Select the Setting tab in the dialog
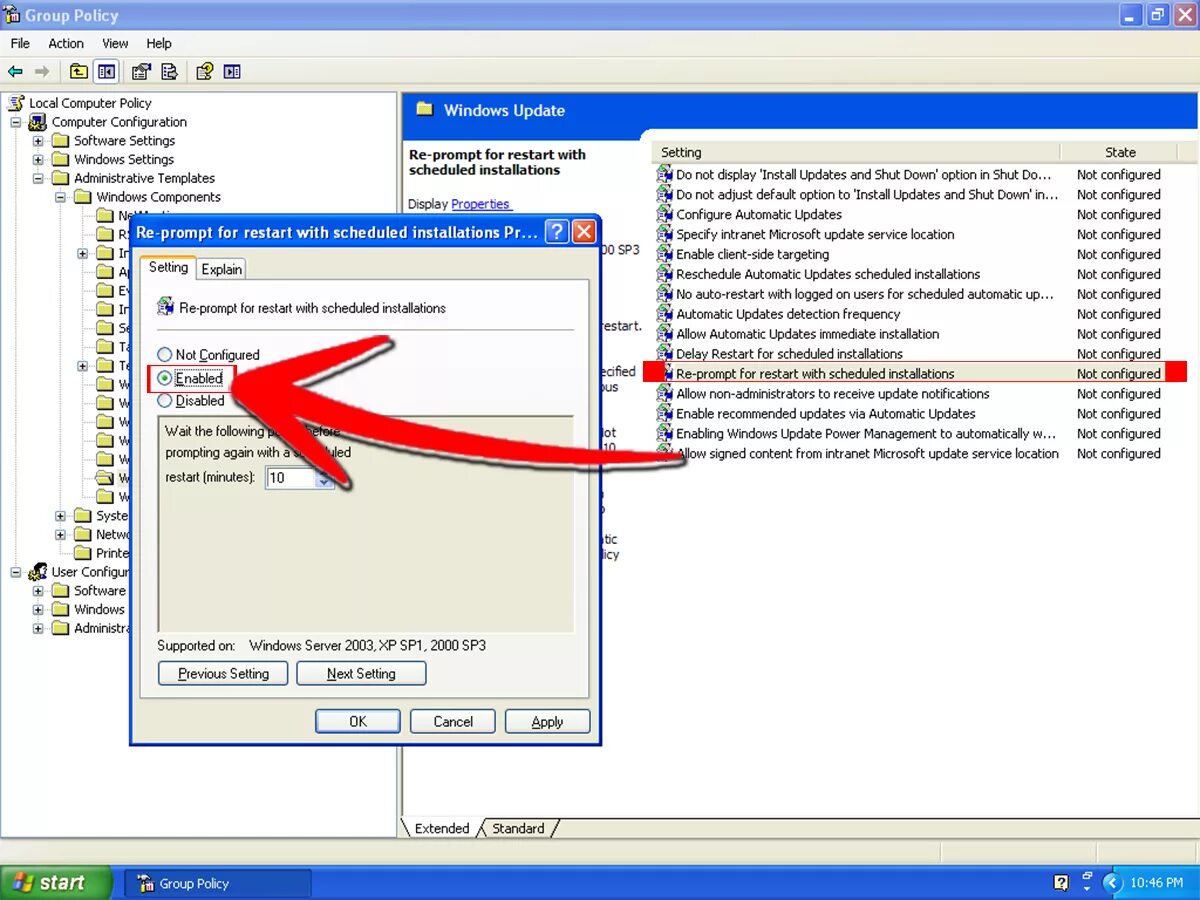Screen dimensions: 1200x900 point(168,267)
